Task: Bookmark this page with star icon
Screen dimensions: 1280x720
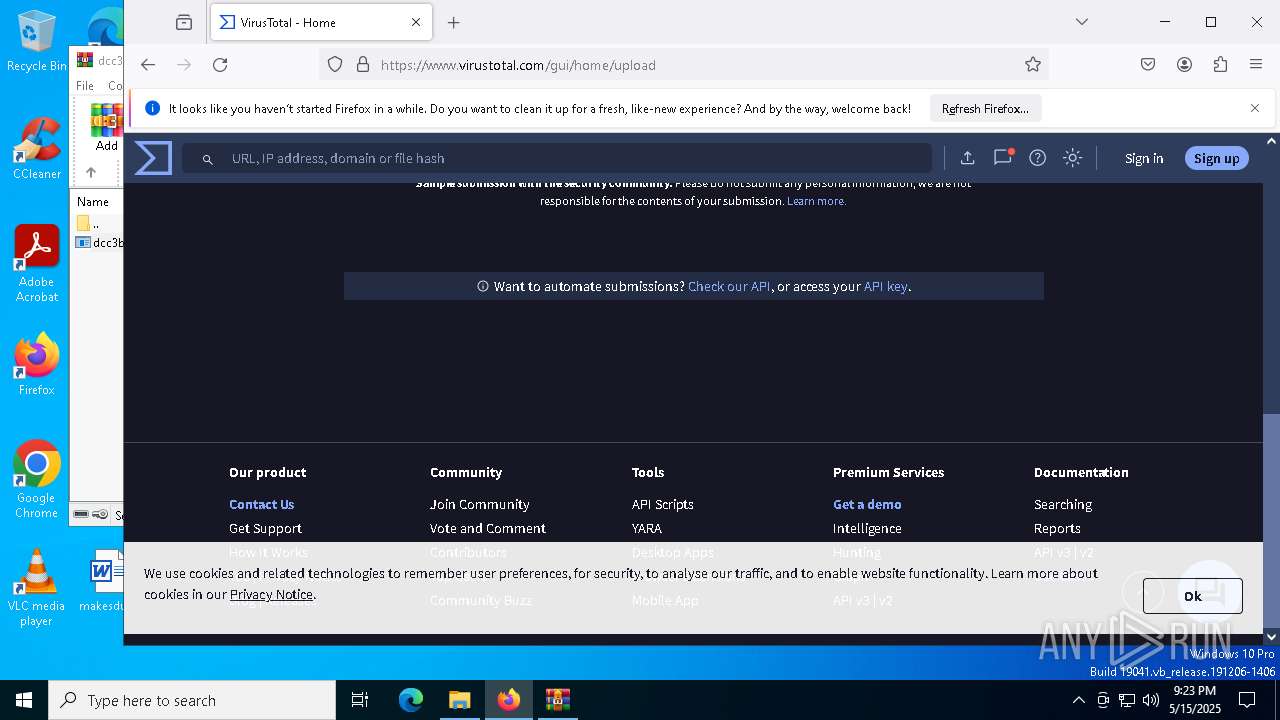Action: [x=1033, y=65]
